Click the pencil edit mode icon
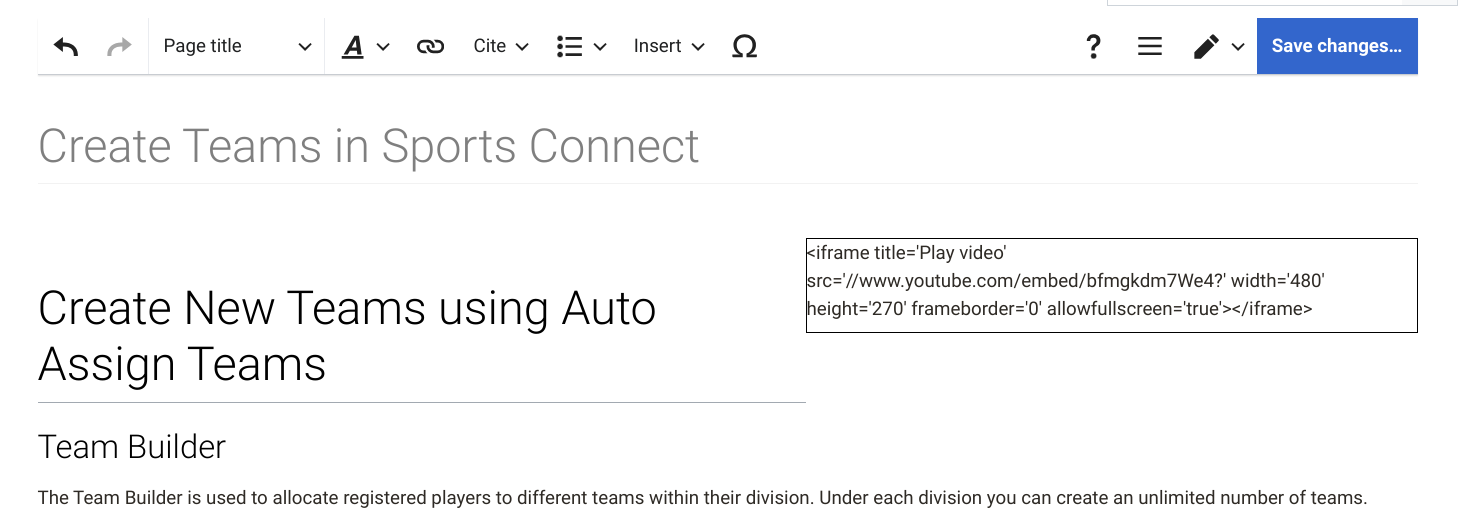The width and height of the screenshot is (1472, 514). [x=1206, y=47]
